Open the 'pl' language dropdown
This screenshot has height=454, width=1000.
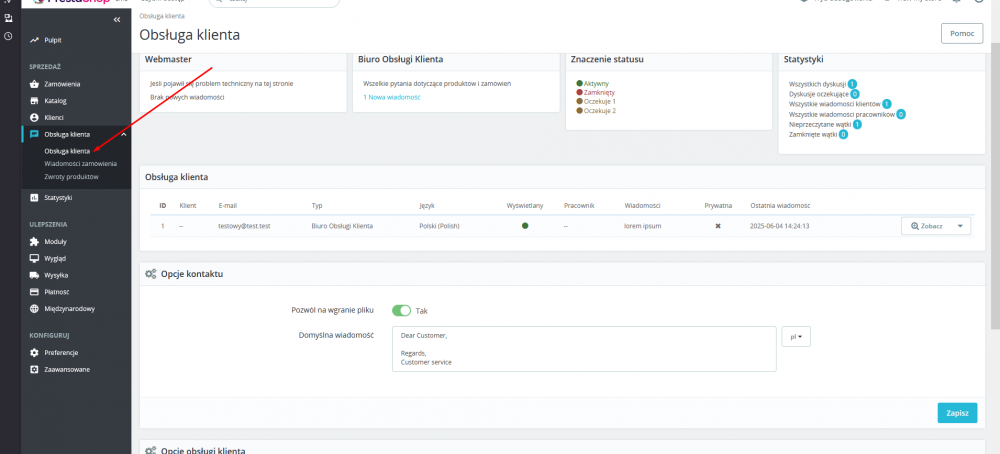click(x=797, y=337)
